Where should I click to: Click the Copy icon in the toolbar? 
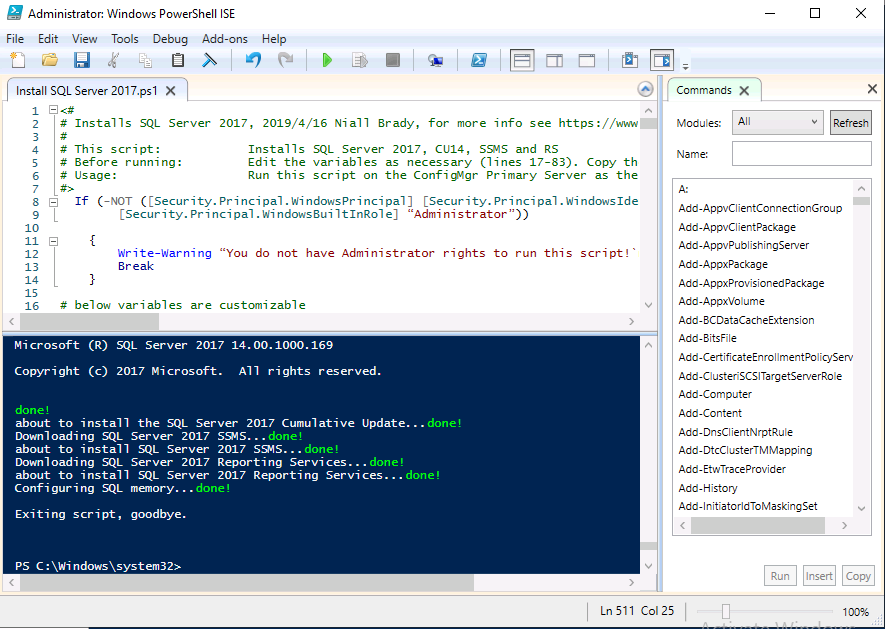[x=145, y=60]
